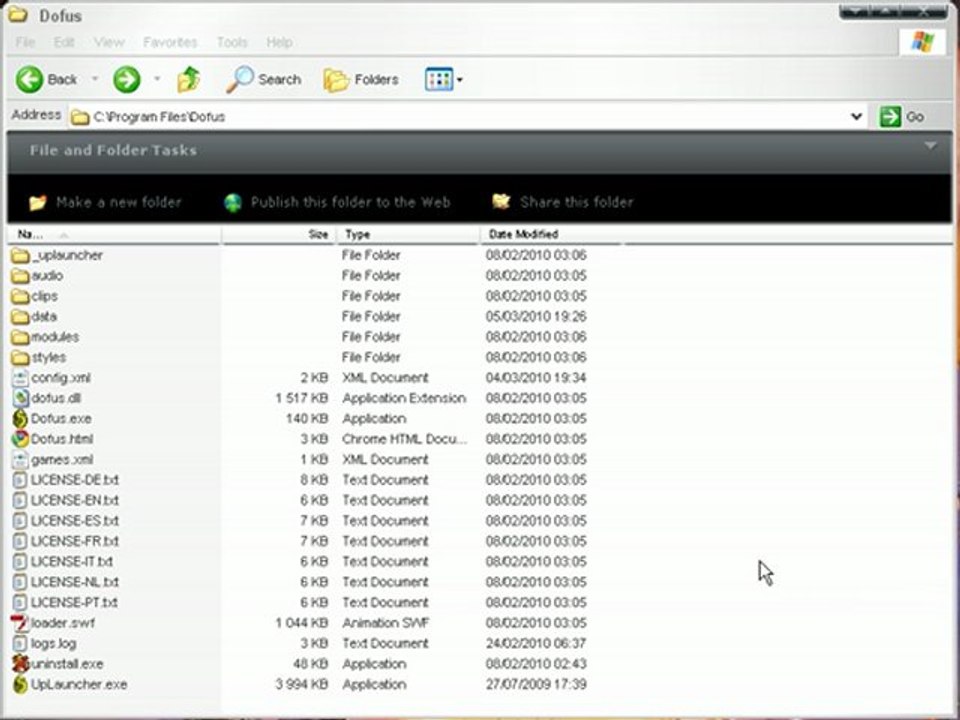Screen dimensions: 960x720
Task: Select the LICENSE-ES.txt file name
Action: coord(75,521)
